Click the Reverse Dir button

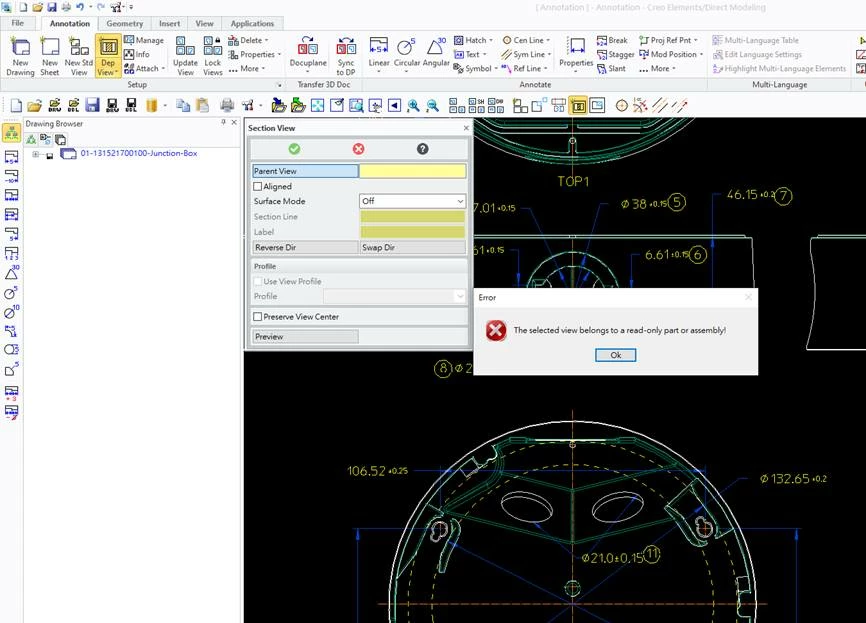[x=305, y=247]
